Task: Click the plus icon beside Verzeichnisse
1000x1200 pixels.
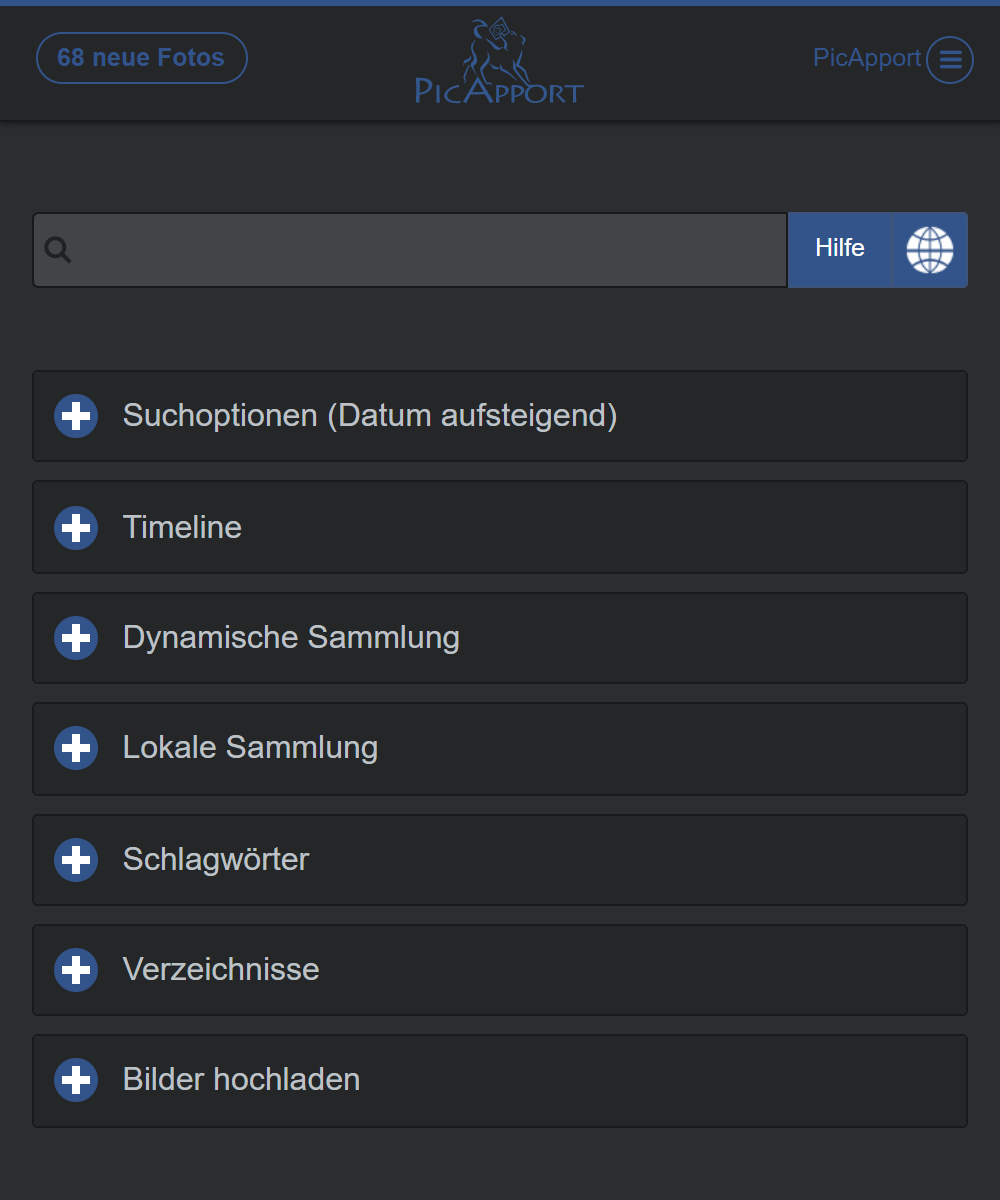Action: point(76,970)
